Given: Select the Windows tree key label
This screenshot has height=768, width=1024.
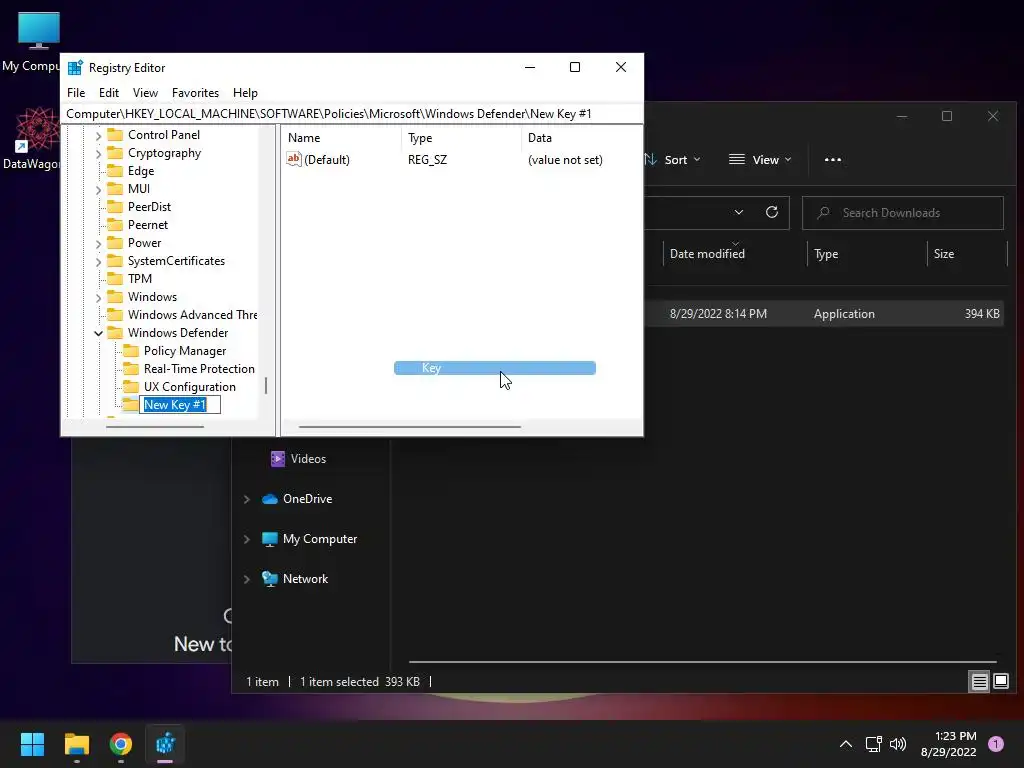Looking at the screenshot, I should point(152,296).
